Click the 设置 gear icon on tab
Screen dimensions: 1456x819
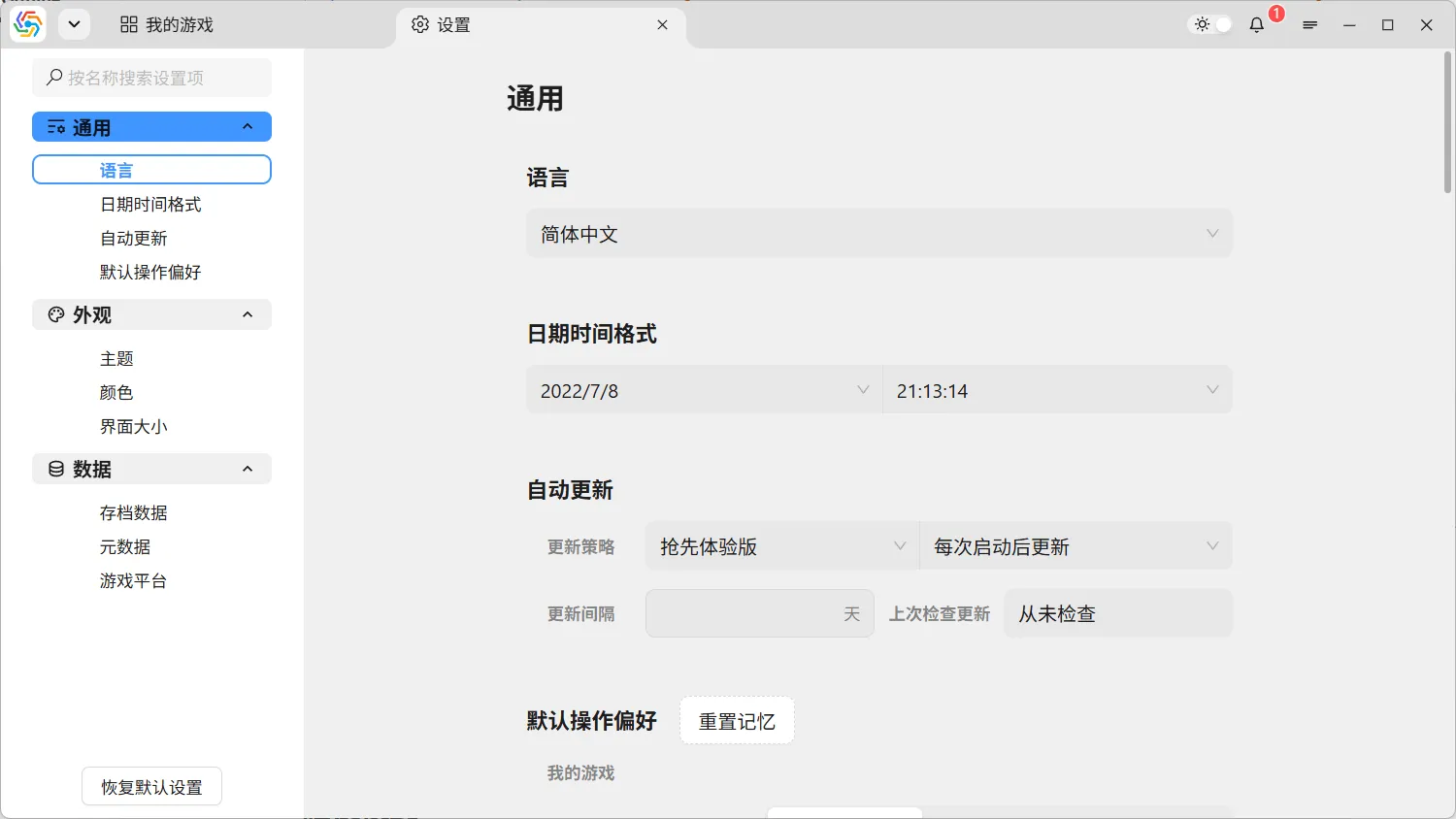(420, 25)
